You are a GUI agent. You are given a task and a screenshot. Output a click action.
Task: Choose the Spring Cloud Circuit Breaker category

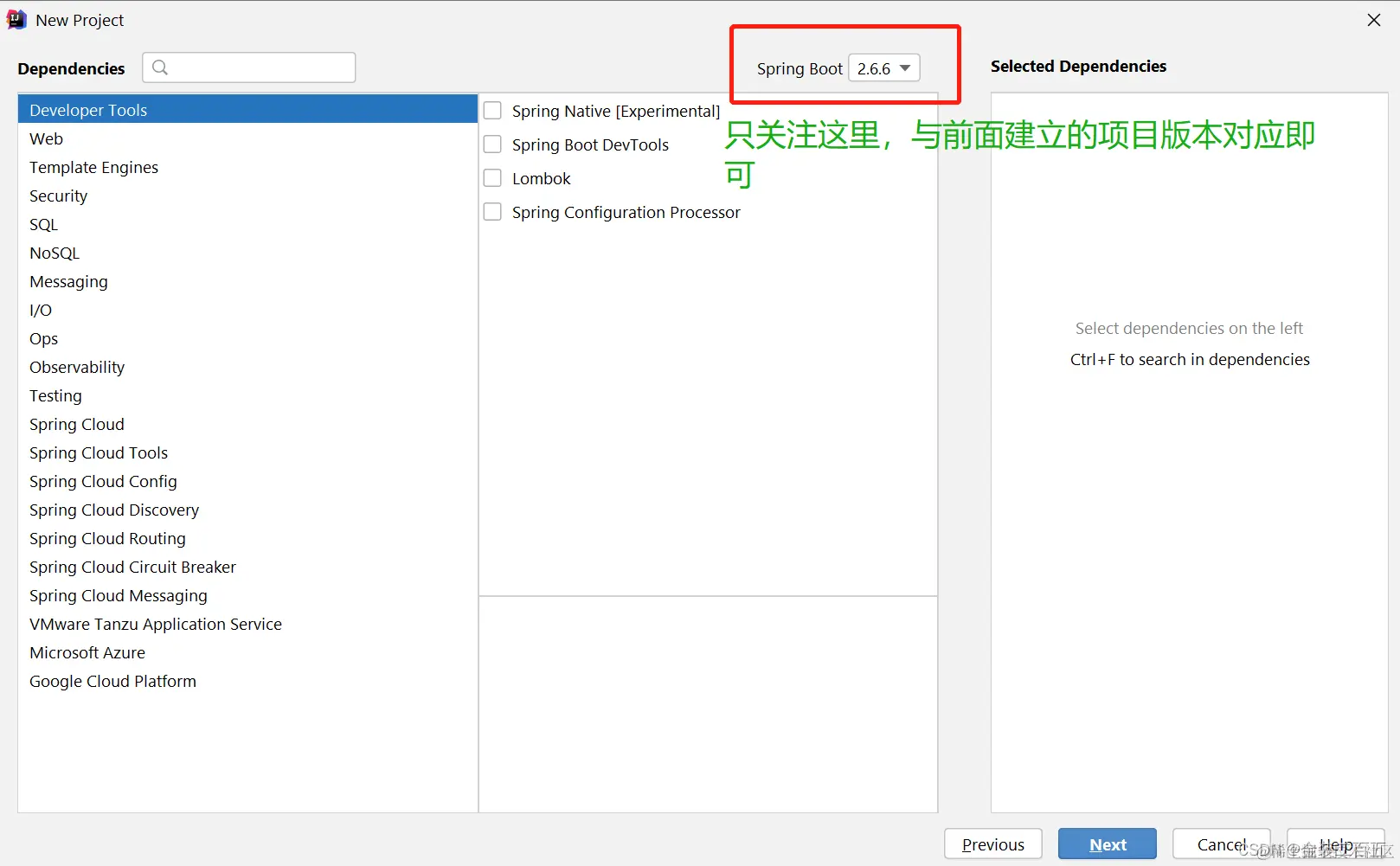(x=247, y=567)
